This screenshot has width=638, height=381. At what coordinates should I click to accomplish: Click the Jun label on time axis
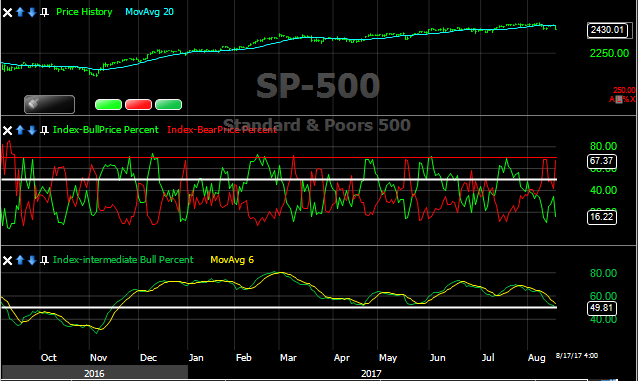pyautogui.click(x=437, y=358)
